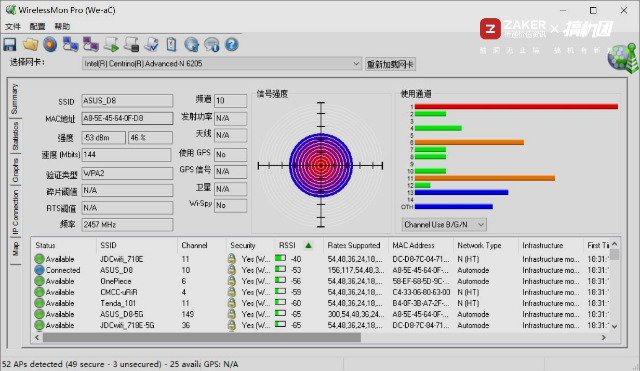Click the yellow folder open icon
640x371 pixels.
point(30,44)
